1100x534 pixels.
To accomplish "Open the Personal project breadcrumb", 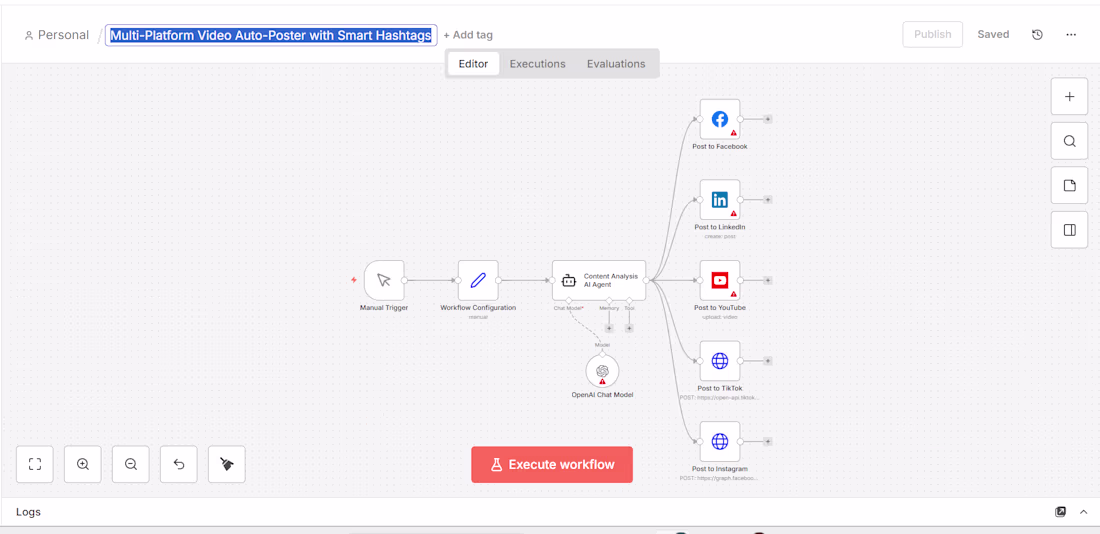I will 57,35.
